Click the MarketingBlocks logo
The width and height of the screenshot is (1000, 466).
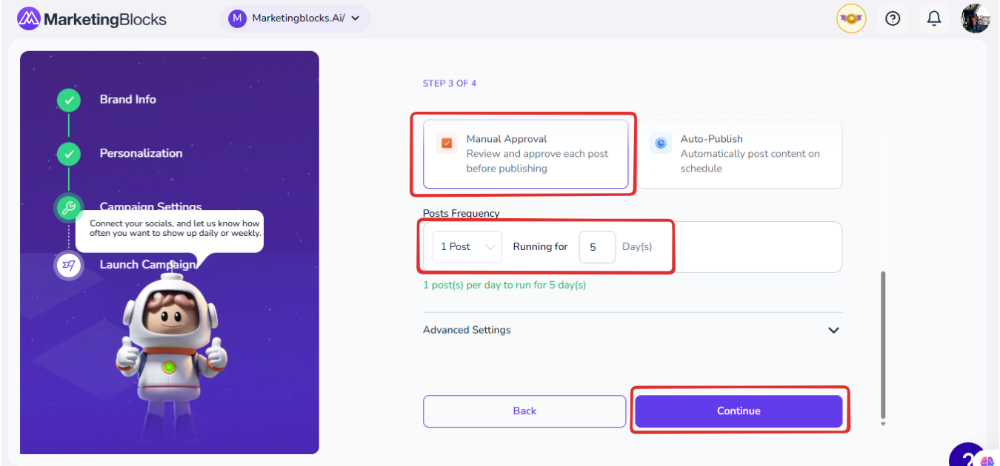[x=92, y=19]
